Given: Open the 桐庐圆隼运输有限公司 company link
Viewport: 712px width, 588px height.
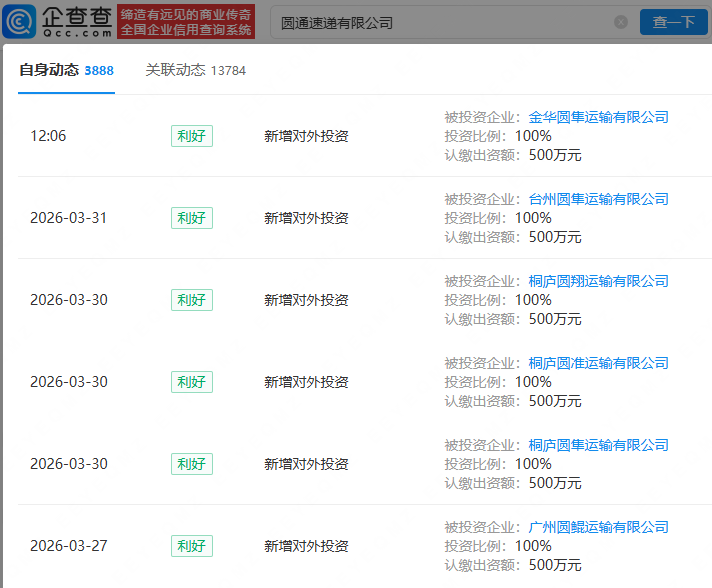Looking at the screenshot, I should coord(598,445).
